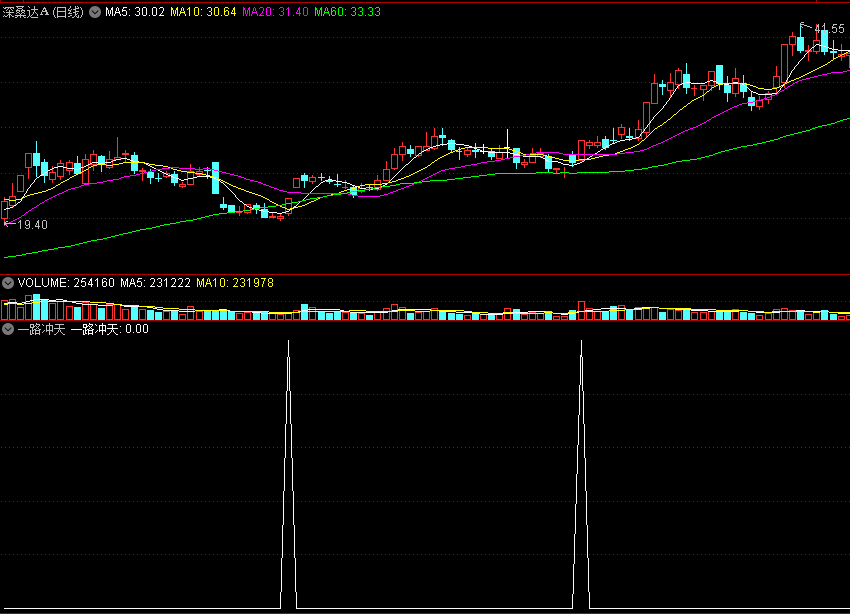Open the 一路冲天 indicator panel dropdown arrow
This screenshot has height=614, width=850.
click(x=8, y=329)
